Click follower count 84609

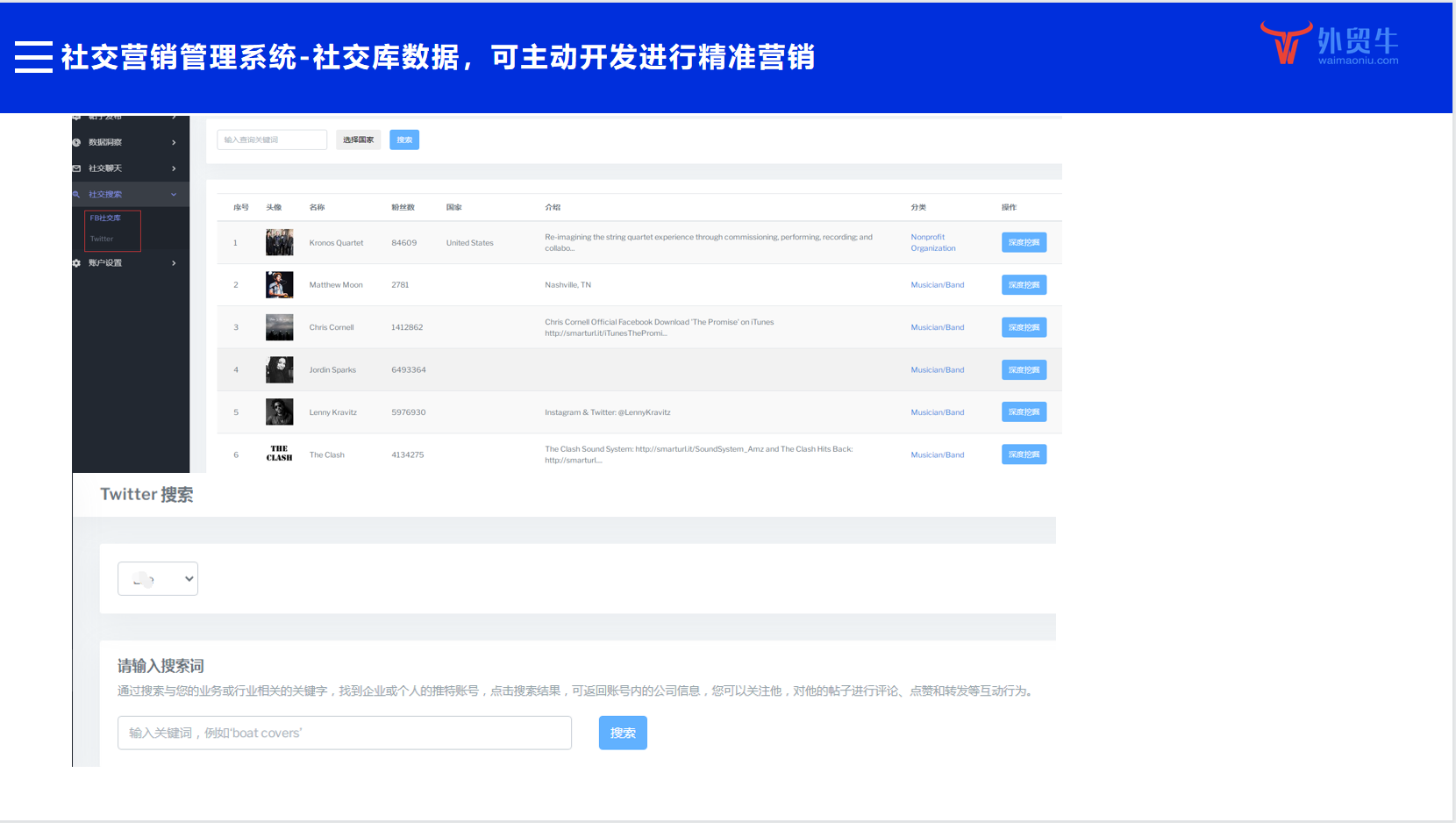pos(404,243)
